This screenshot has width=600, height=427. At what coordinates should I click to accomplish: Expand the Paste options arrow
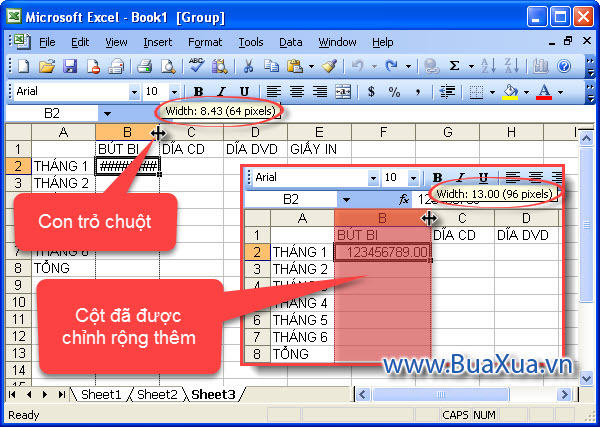click(x=311, y=67)
